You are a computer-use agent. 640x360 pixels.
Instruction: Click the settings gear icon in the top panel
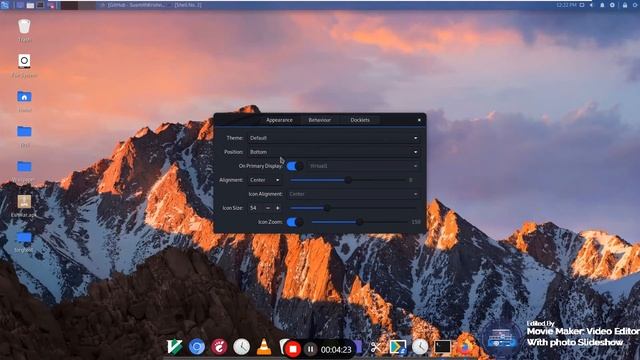(x=612, y=5)
